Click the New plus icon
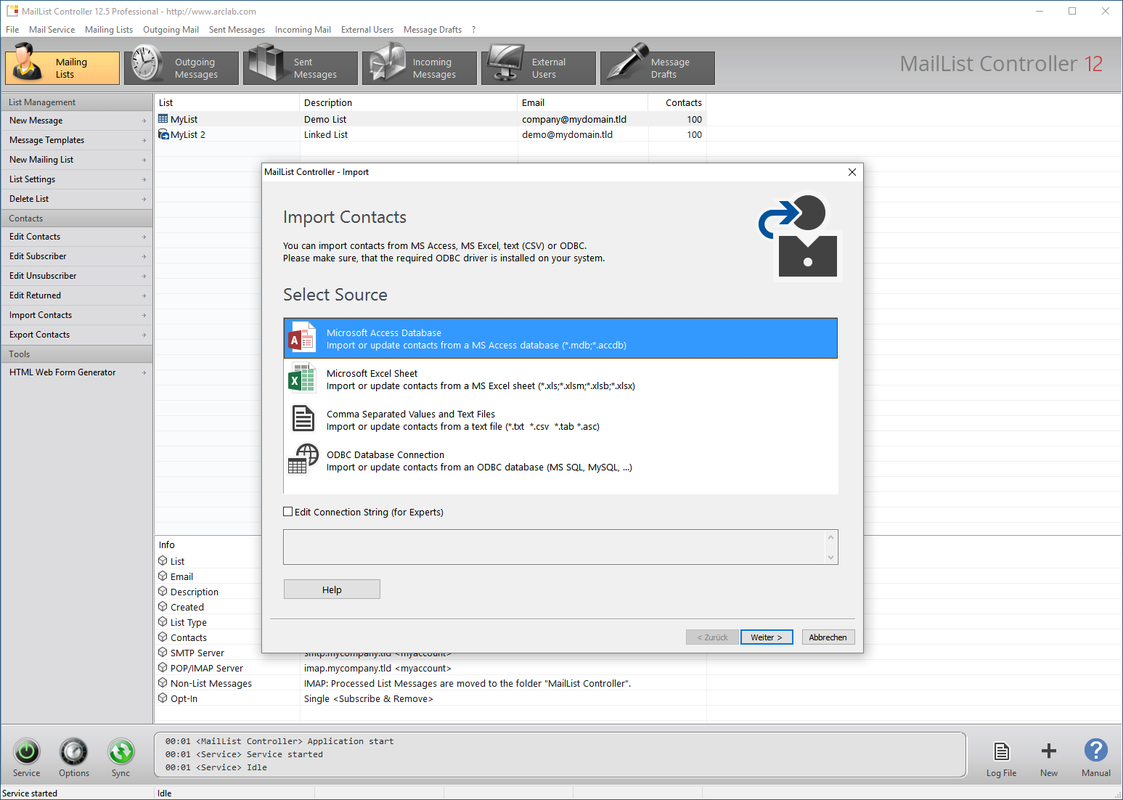Image resolution: width=1123 pixels, height=800 pixels. point(1049,751)
